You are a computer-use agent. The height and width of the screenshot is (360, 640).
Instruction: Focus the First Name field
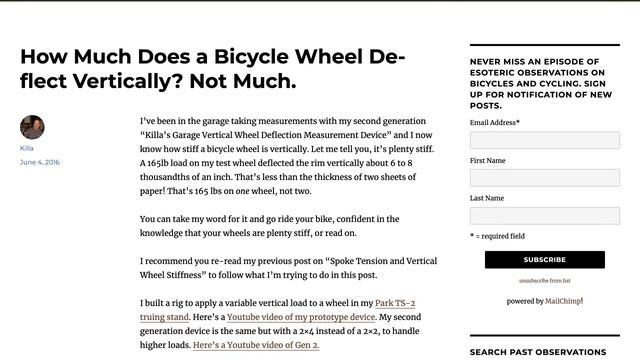[x=544, y=178]
